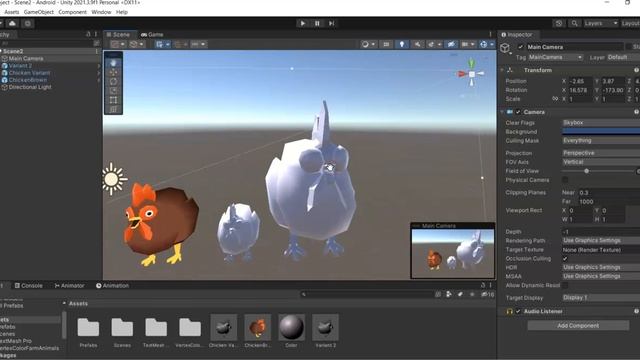Open draw mode dropdown arrow
The image size is (640, 360).
pos(373,44)
